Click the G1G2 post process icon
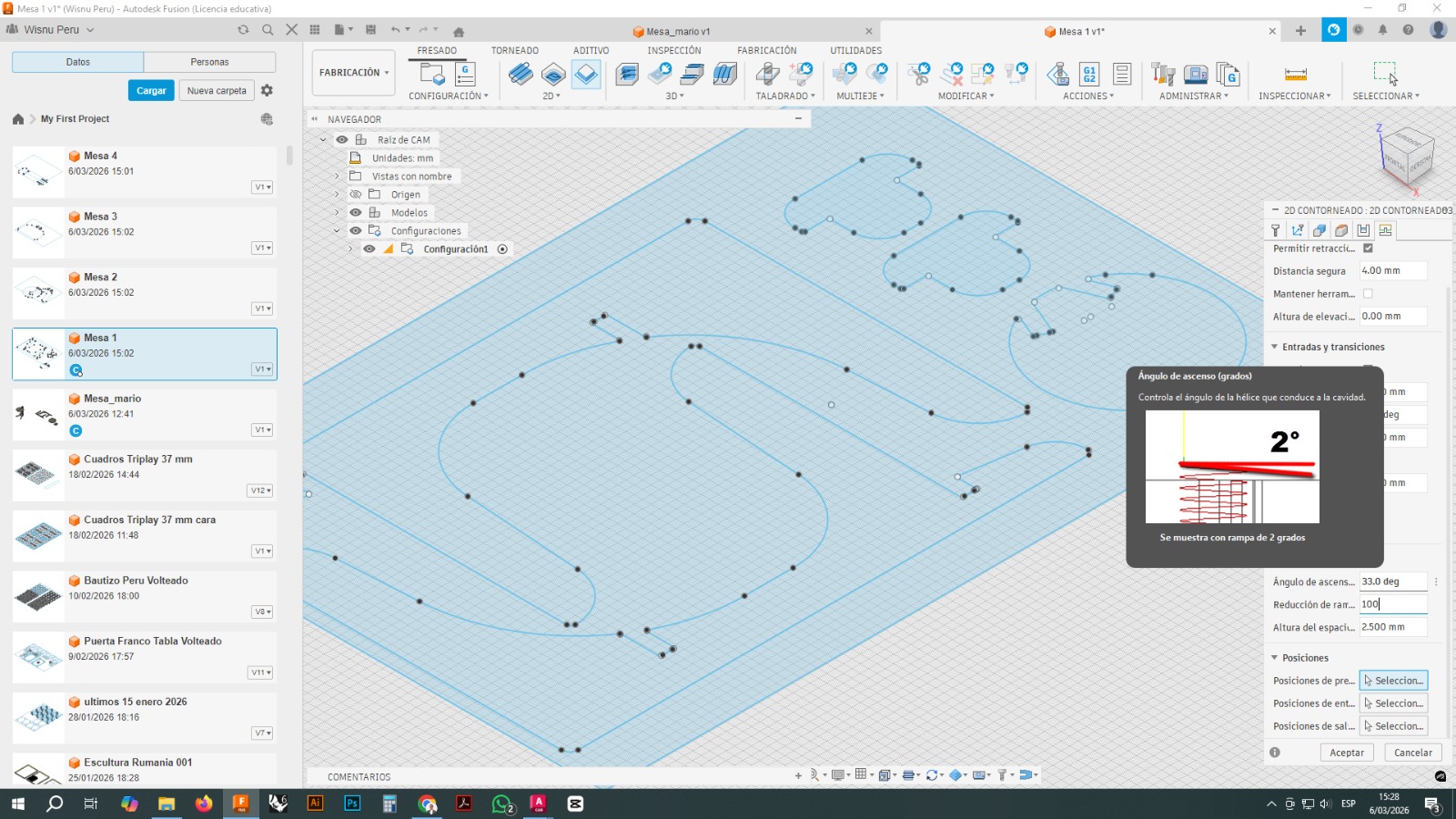 tap(1088, 74)
